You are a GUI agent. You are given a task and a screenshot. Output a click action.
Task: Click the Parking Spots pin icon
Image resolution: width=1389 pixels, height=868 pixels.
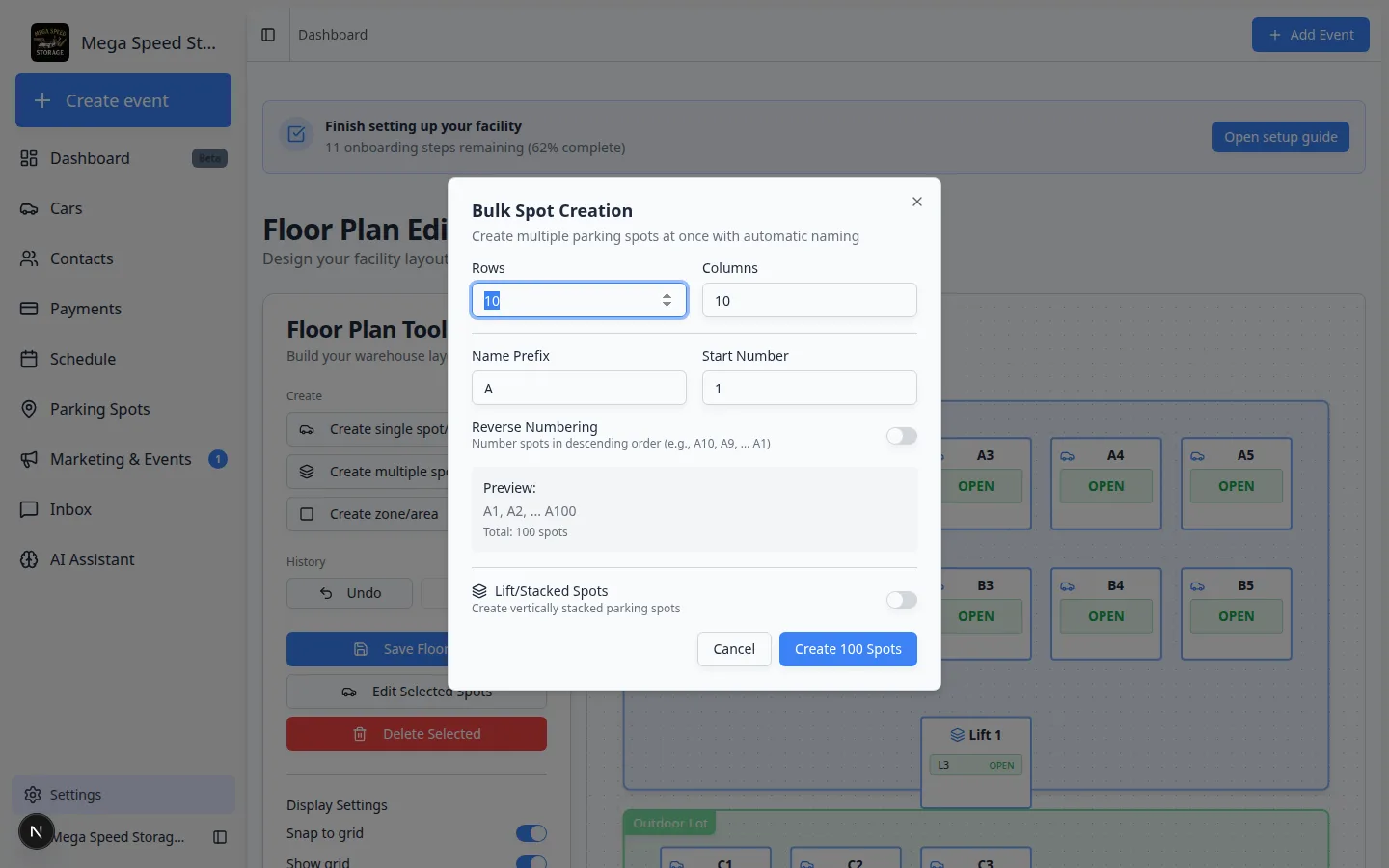pos(29,409)
